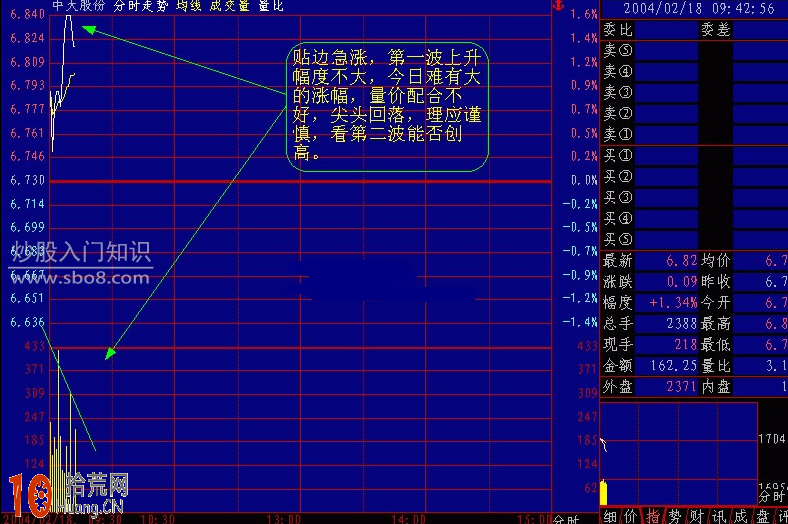Select the 买② buy order row
This screenshot has height=524, width=788.
click(x=694, y=177)
